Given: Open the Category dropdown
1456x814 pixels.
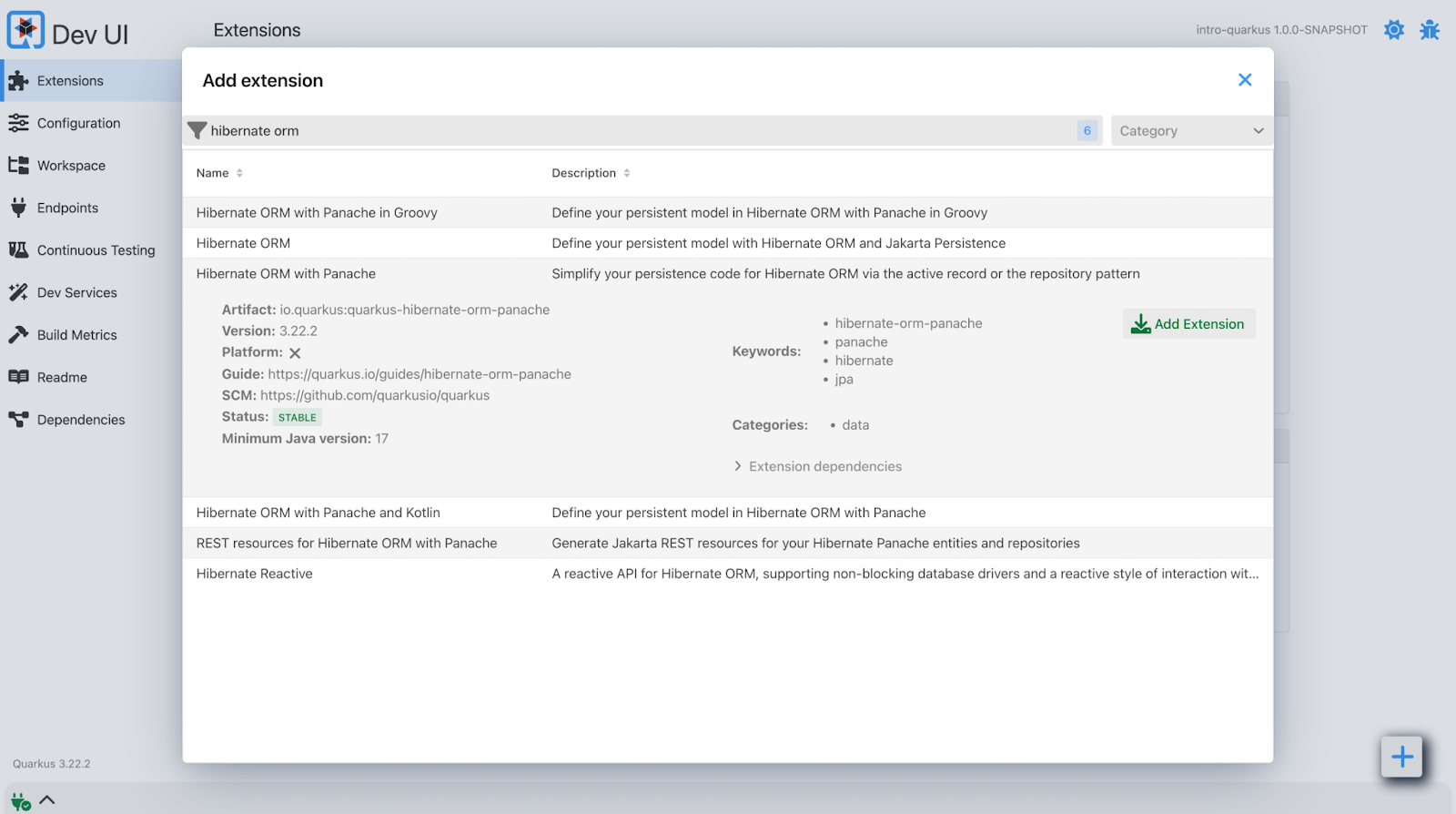Looking at the screenshot, I should 1190,131.
